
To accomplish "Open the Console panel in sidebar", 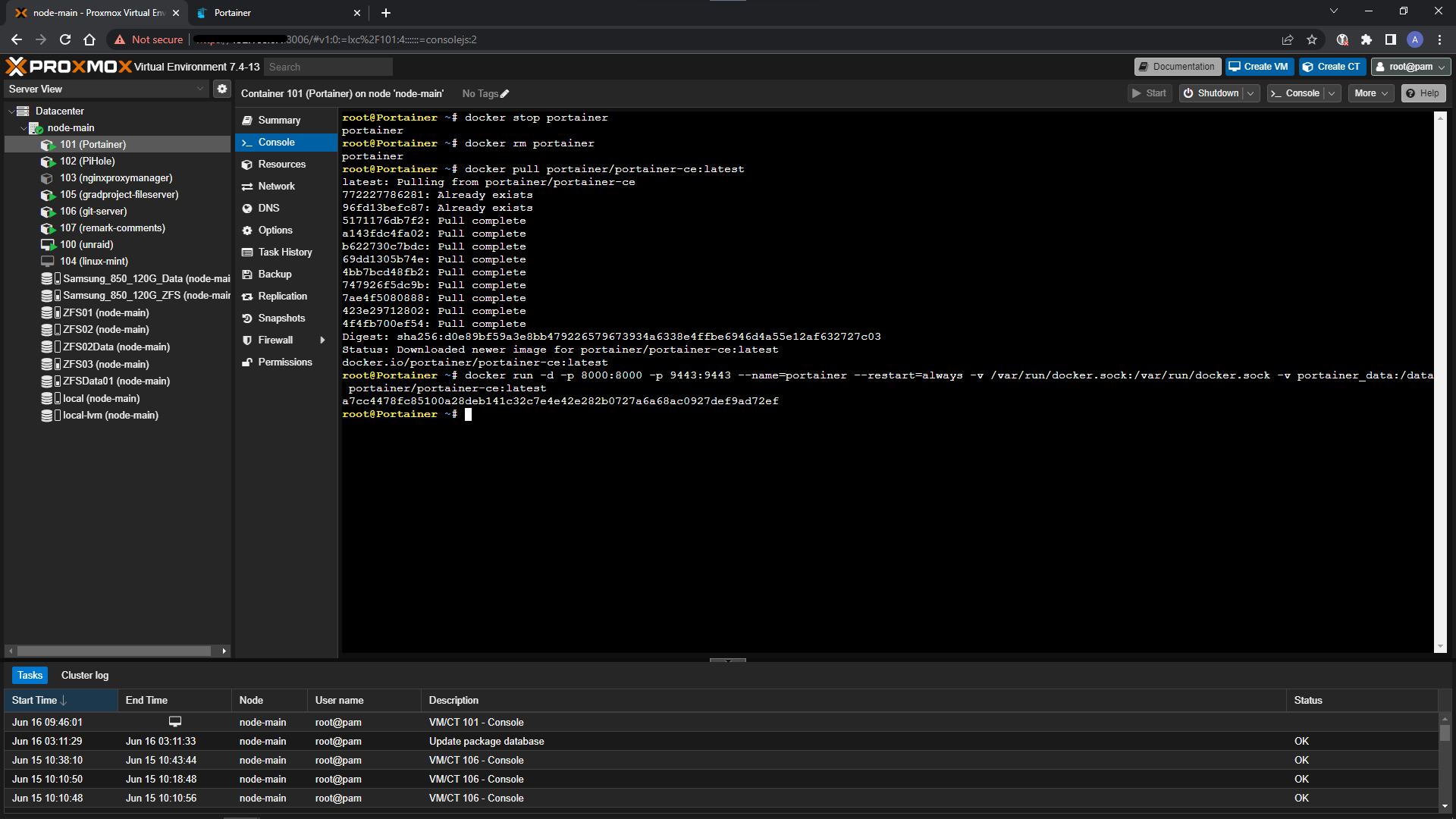I will pyautogui.click(x=286, y=142).
